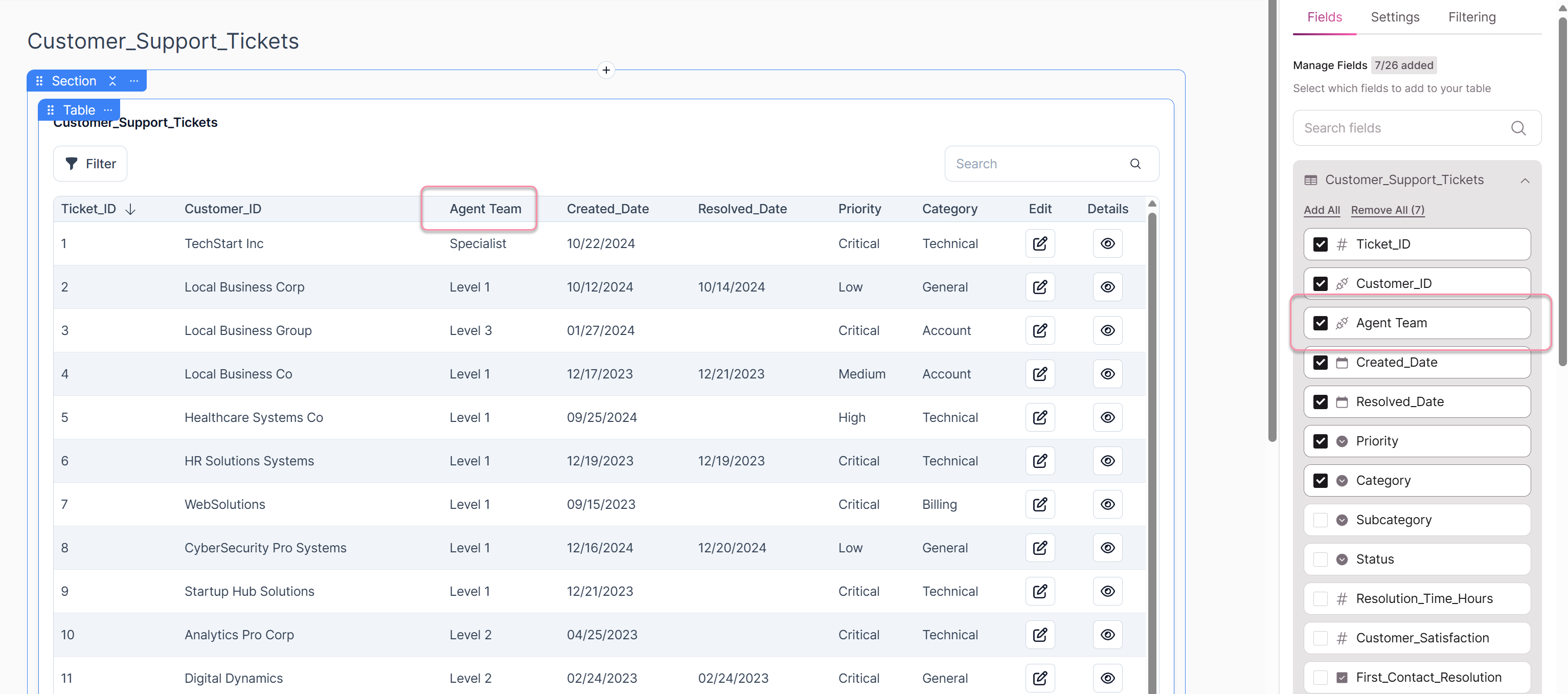The height and width of the screenshot is (694, 1568).
Task: View details of Local Business Co ticket
Action: click(1107, 374)
